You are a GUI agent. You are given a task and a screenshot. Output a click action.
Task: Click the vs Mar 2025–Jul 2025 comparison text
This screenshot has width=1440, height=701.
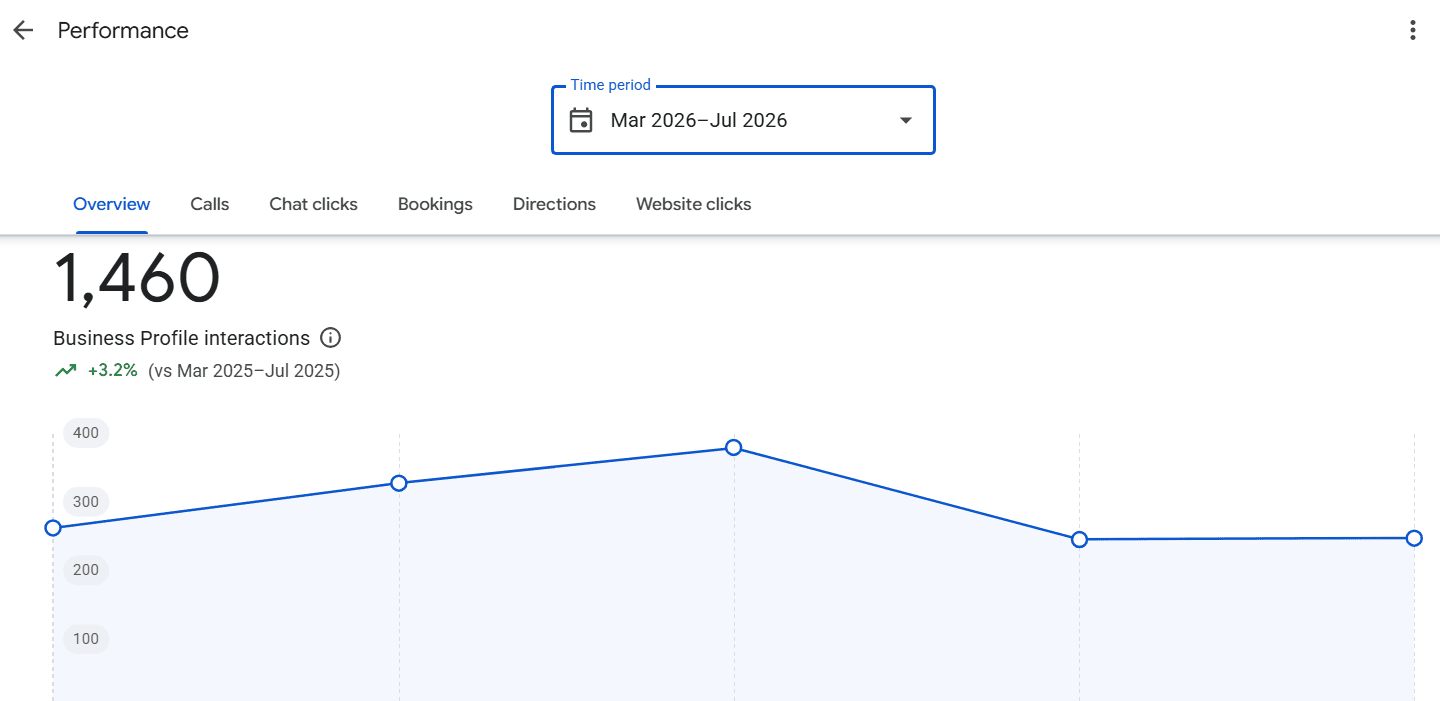coord(244,371)
